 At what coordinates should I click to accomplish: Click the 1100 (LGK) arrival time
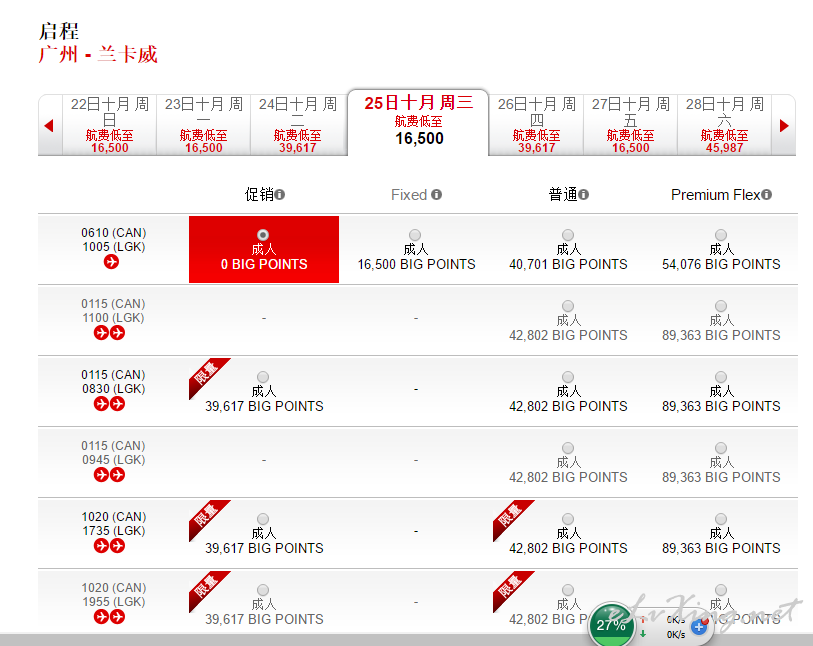[x=114, y=318]
